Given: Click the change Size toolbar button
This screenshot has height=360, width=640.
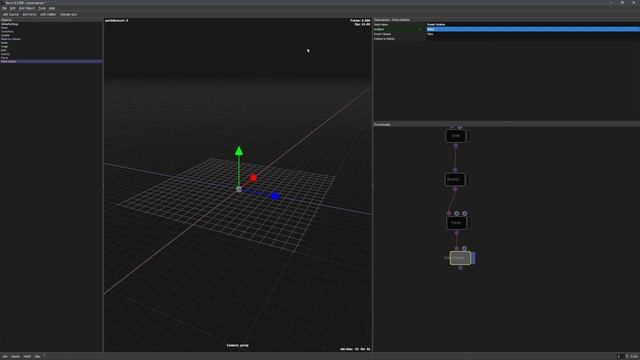Looking at the screenshot, I should point(69,14).
